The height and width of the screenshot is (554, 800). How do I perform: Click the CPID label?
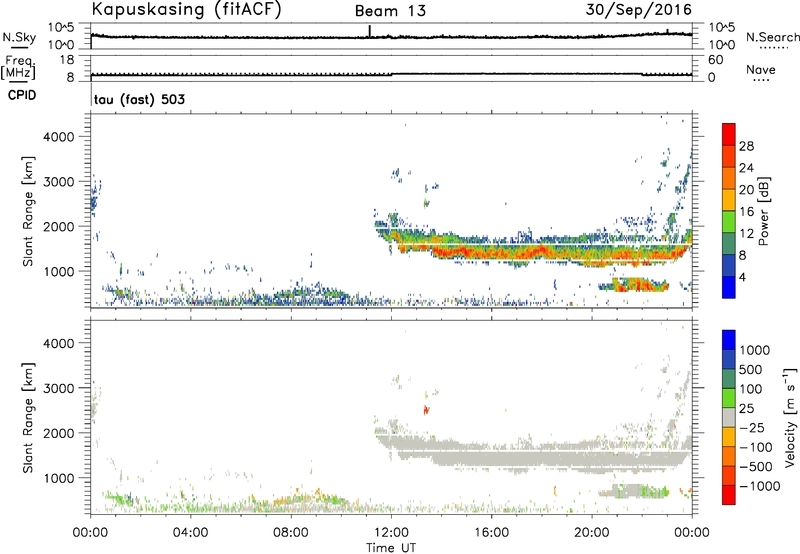click(22, 95)
